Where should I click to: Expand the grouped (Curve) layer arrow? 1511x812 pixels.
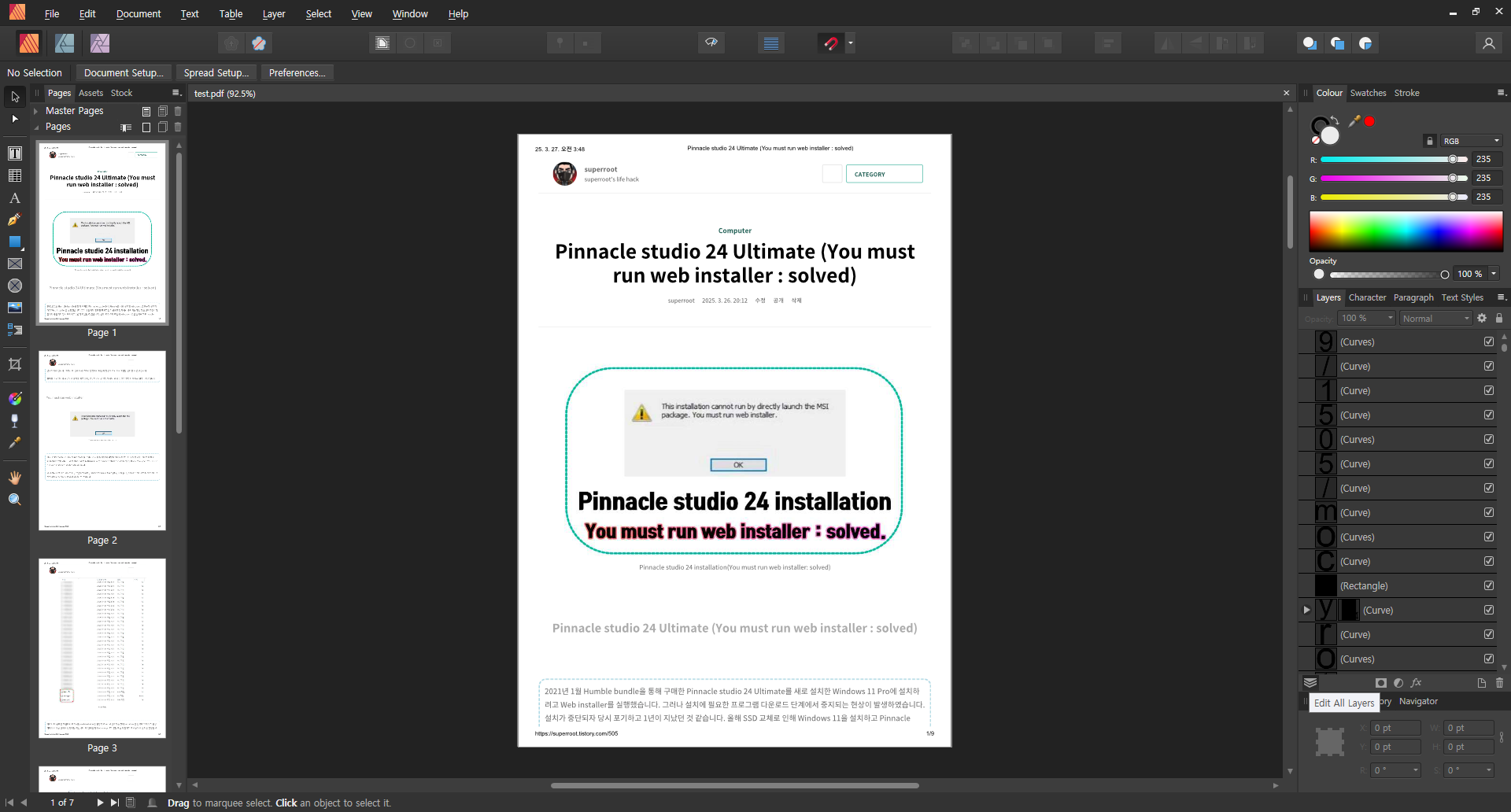click(x=1306, y=610)
